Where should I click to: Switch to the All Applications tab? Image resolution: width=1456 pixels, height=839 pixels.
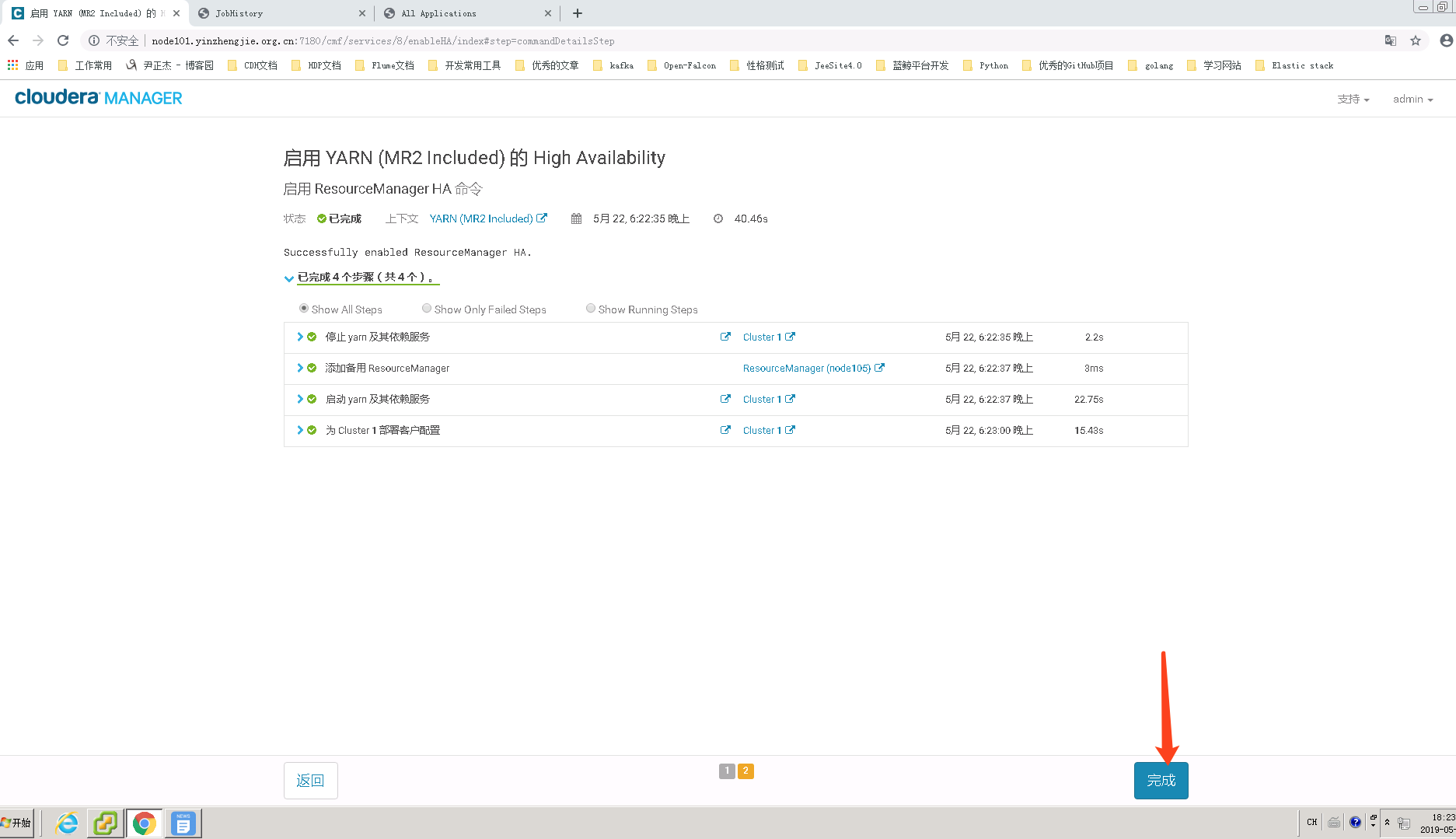[x=466, y=13]
